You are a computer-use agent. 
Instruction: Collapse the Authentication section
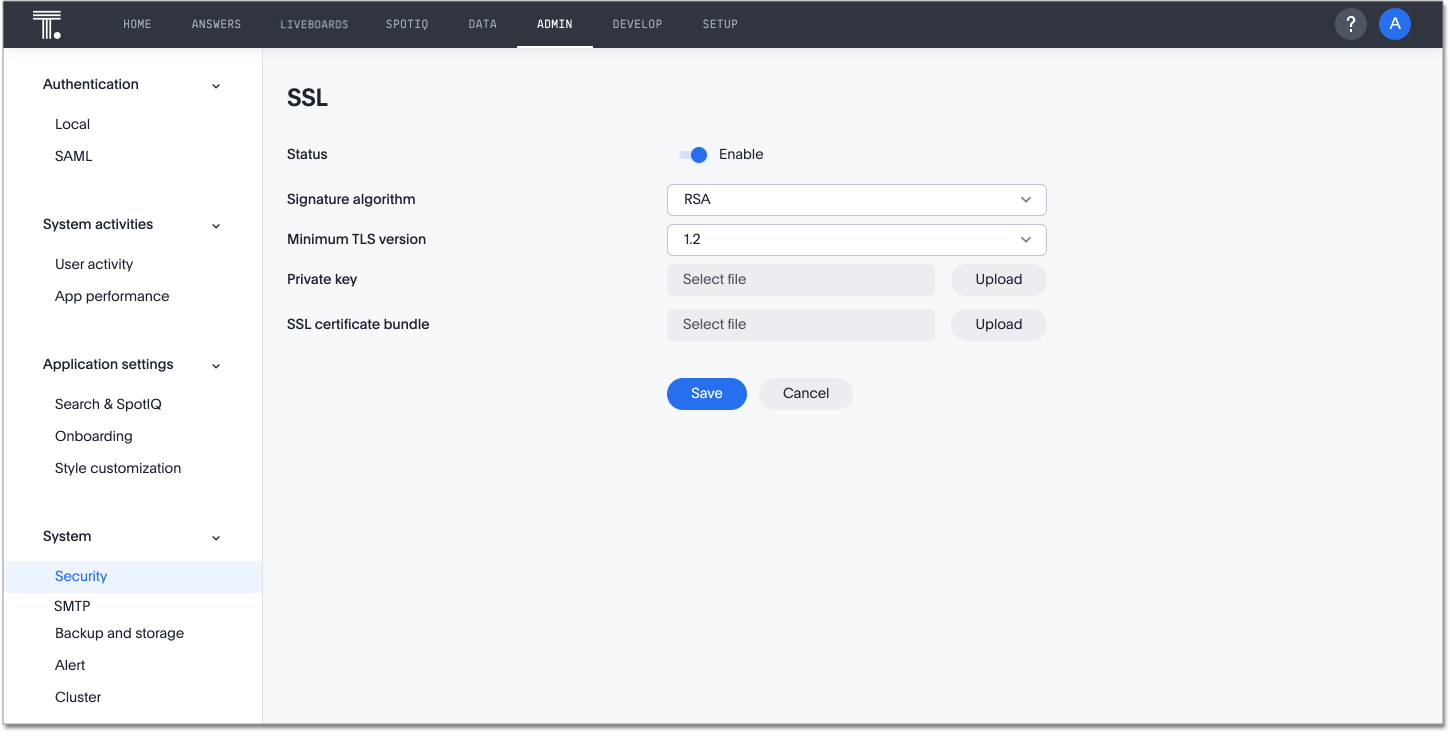coord(216,85)
